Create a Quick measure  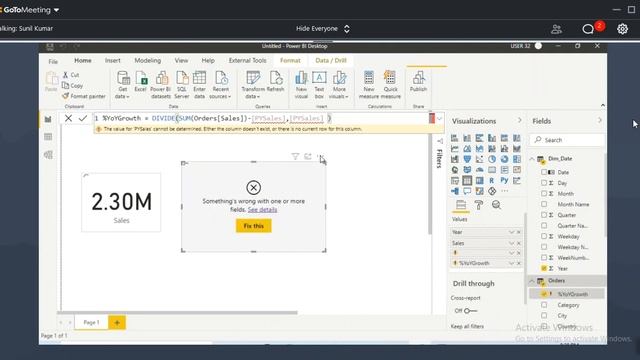(391, 85)
